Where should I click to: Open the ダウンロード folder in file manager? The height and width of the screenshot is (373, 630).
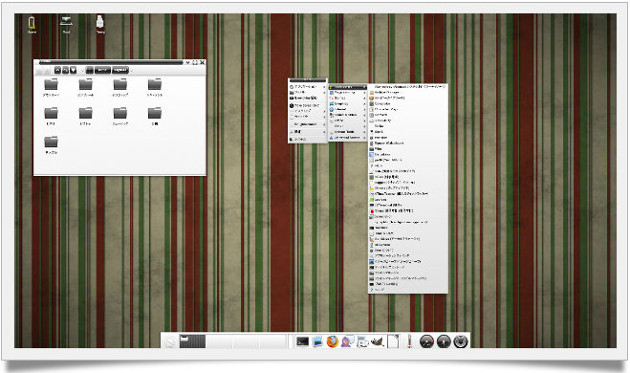[51, 88]
